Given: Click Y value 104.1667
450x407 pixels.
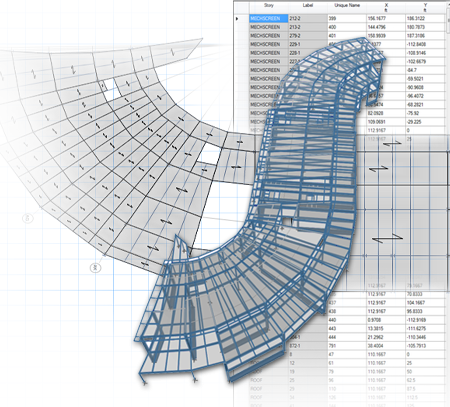Looking at the screenshot, I should [x=425, y=303].
